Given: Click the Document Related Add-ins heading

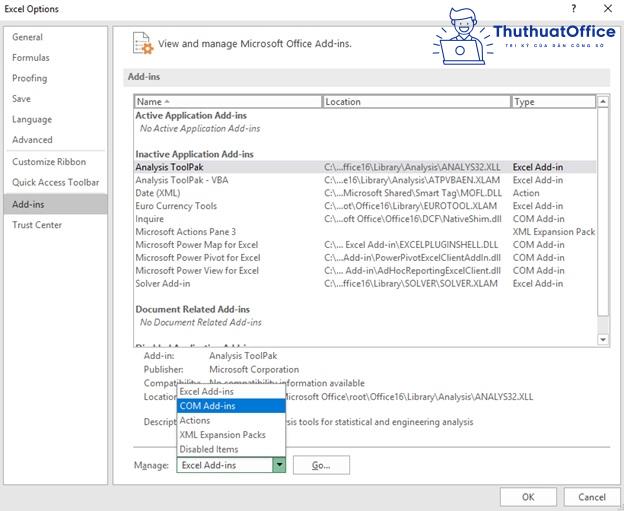Looking at the screenshot, I should tap(193, 309).
